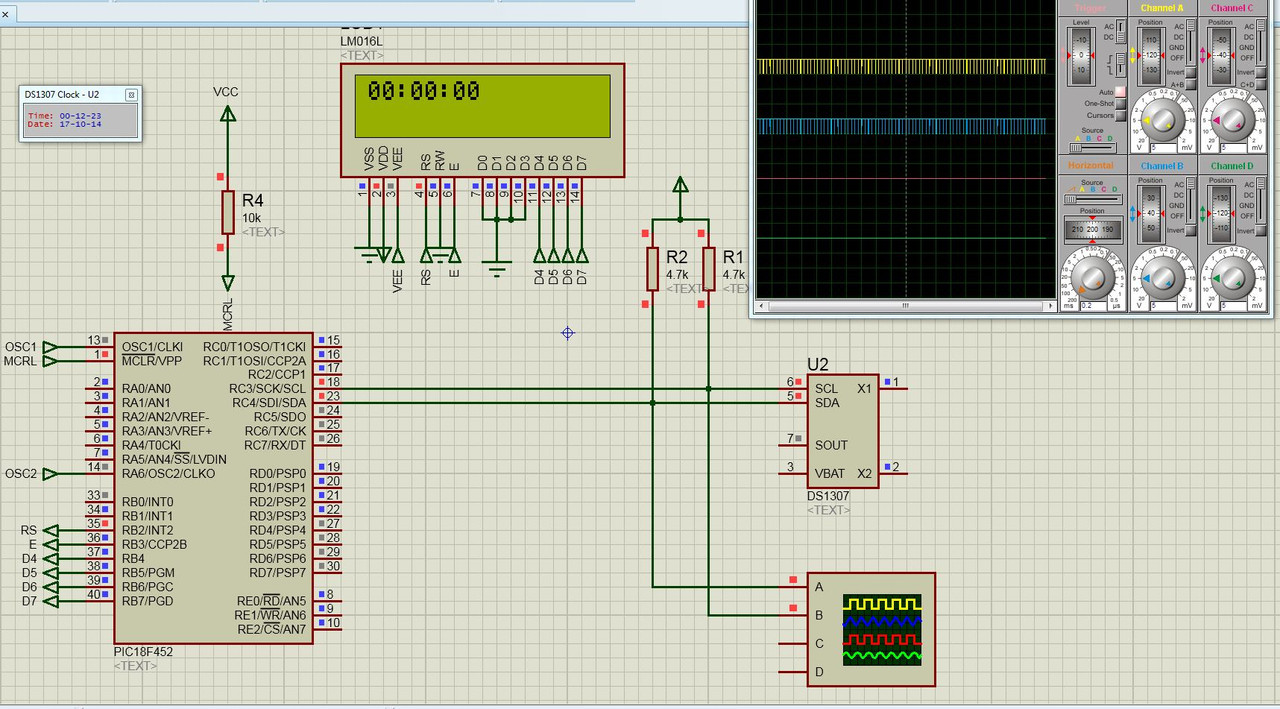Click the Channel D volts value field
The width and height of the screenshot is (1280, 709).
[1234, 306]
